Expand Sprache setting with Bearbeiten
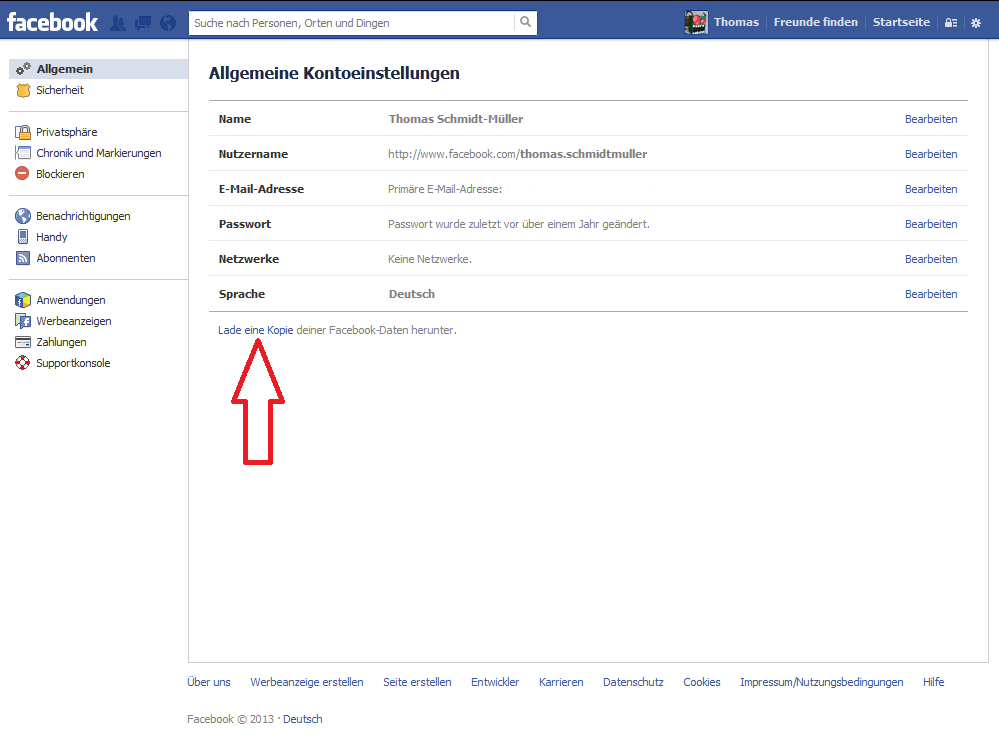This screenshot has width=999, height=742. [930, 294]
